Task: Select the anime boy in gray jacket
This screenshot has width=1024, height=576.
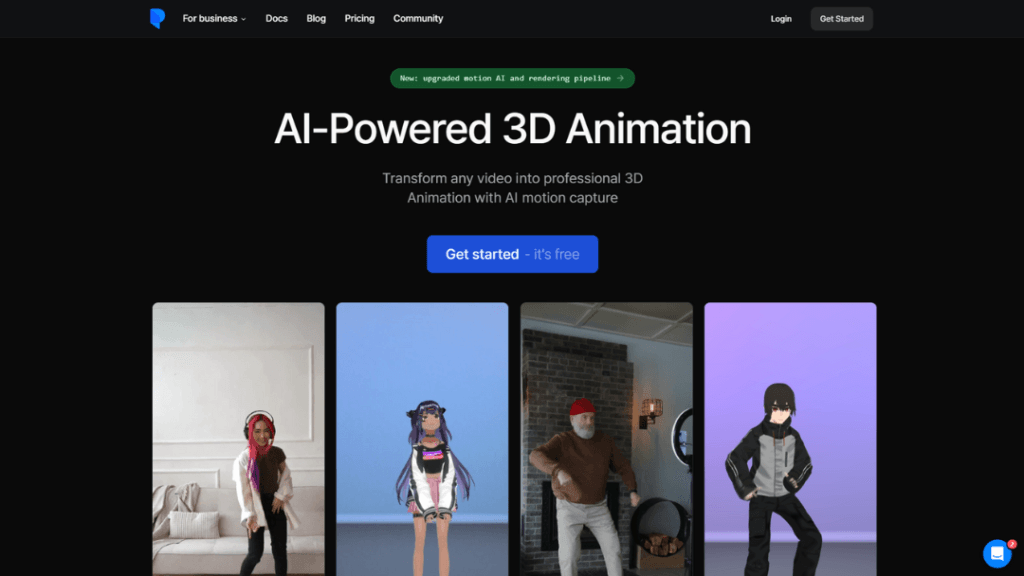Action: [x=790, y=438]
